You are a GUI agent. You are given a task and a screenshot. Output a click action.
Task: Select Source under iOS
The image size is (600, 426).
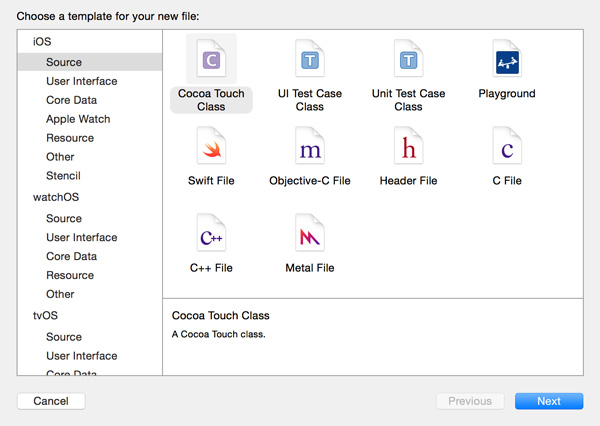click(90, 62)
